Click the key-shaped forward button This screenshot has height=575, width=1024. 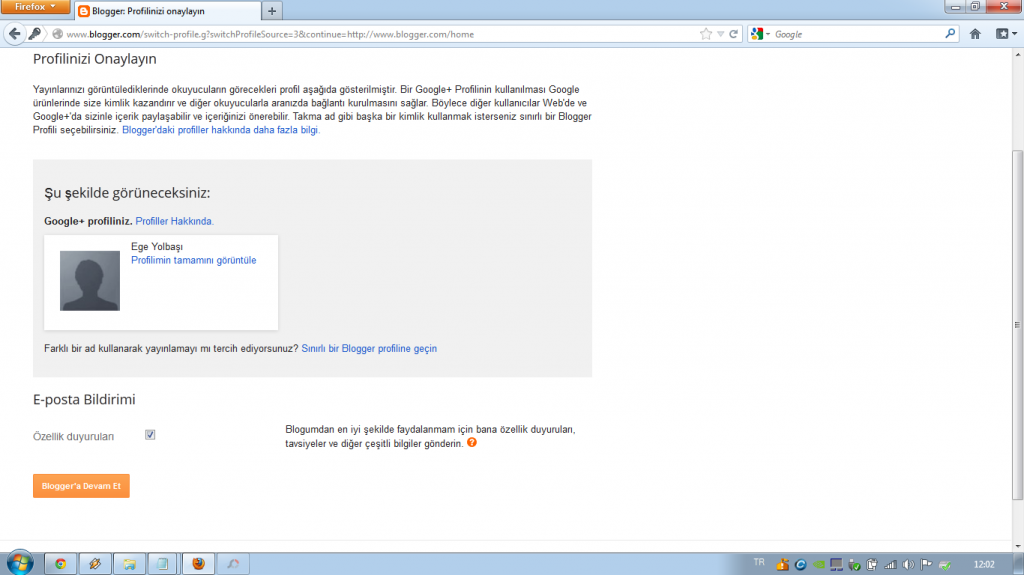pos(35,34)
